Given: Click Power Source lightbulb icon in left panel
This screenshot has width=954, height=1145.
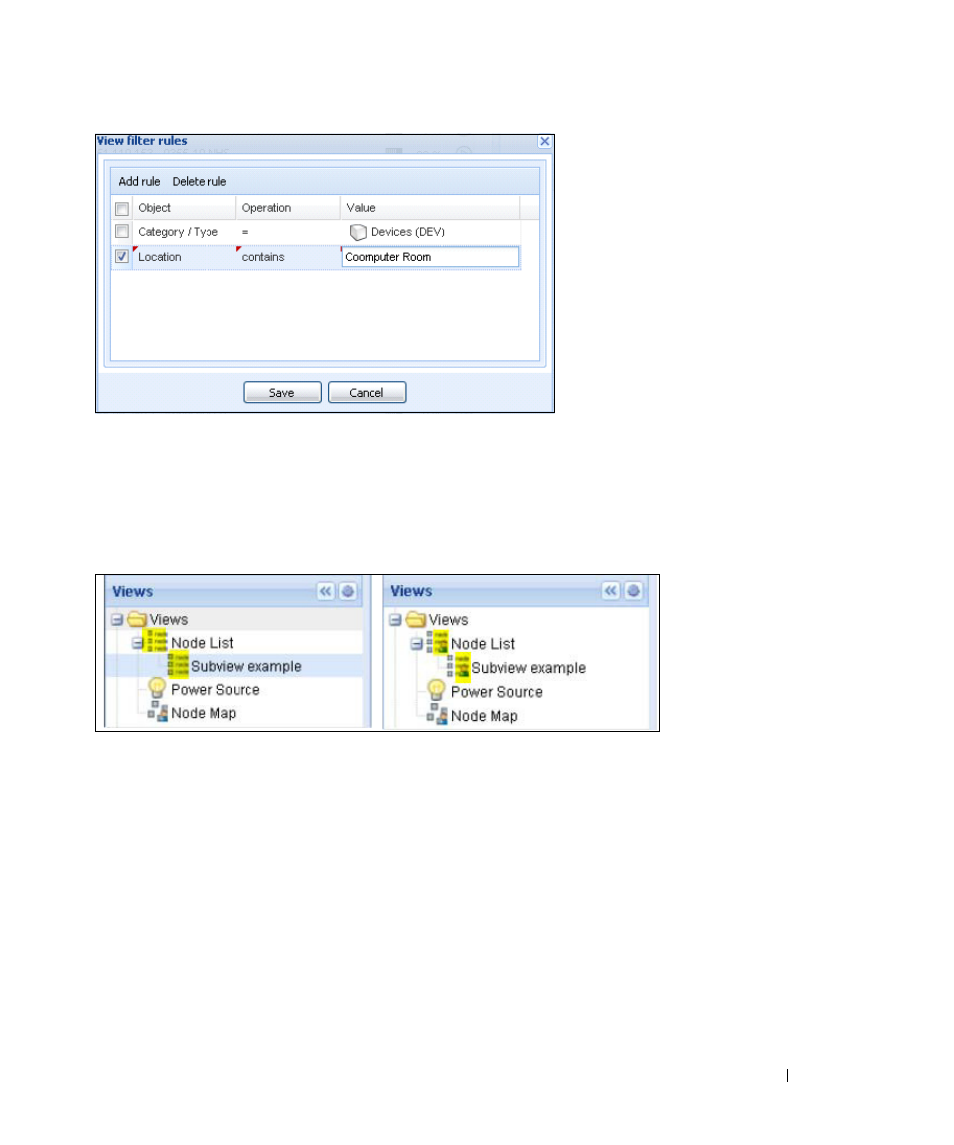Looking at the screenshot, I should point(157,688).
